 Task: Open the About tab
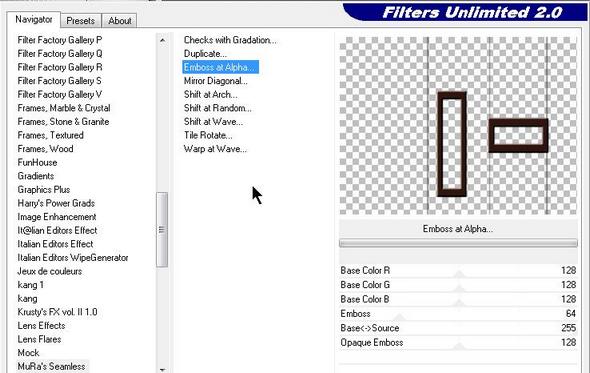click(120, 21)
